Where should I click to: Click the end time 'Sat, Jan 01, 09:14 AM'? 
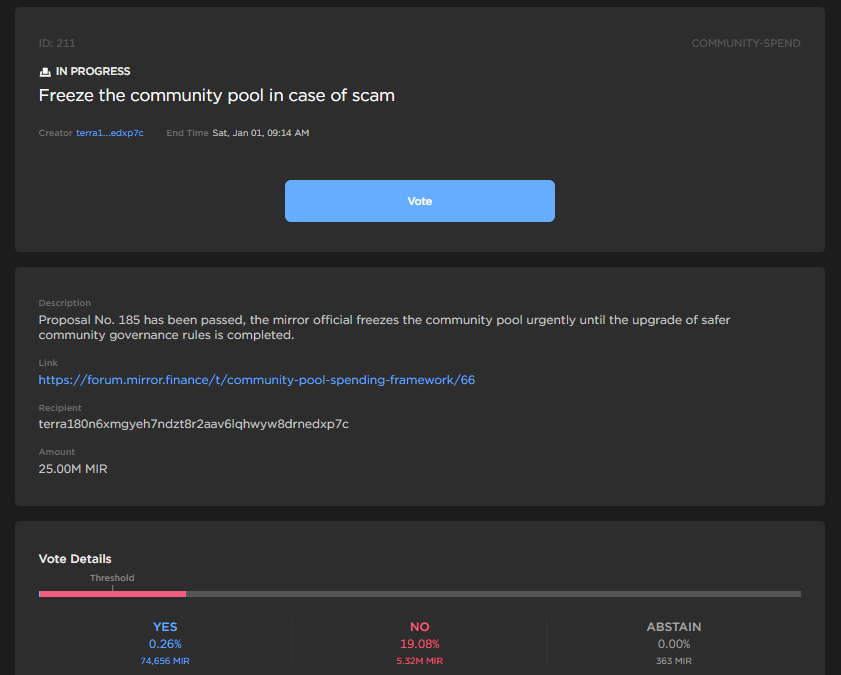click(x=261, y=133)
